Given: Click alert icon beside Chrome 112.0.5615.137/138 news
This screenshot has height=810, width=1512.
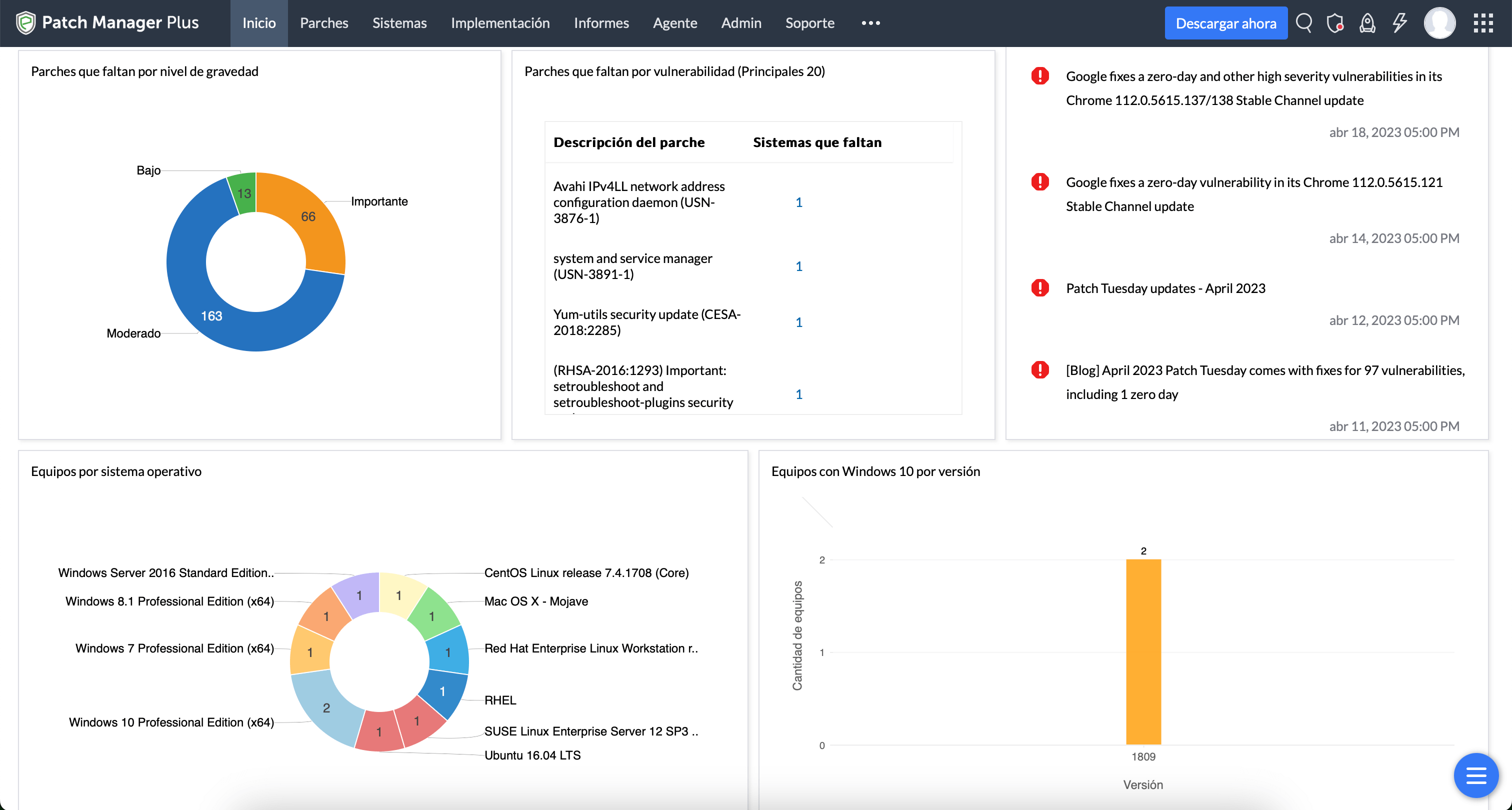Looking at the screenshot, I should pos(1039,75).
